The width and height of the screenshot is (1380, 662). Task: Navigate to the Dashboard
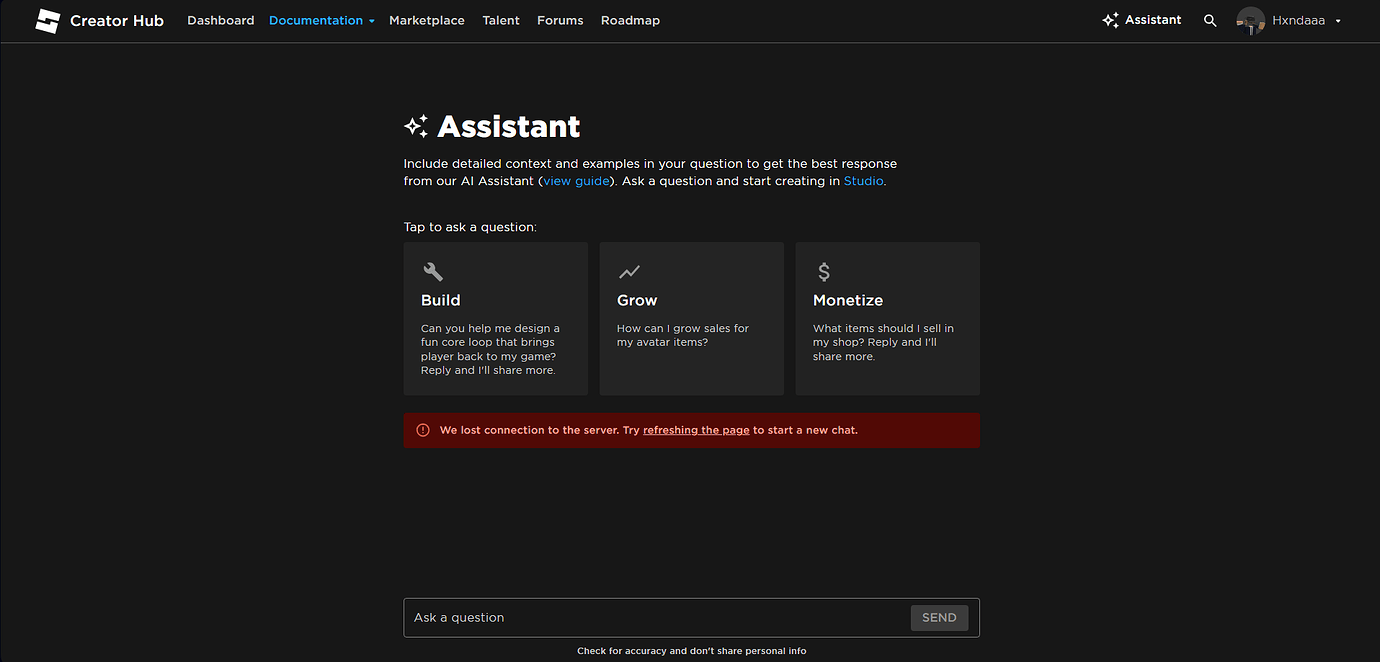click(x=220, y=20)
